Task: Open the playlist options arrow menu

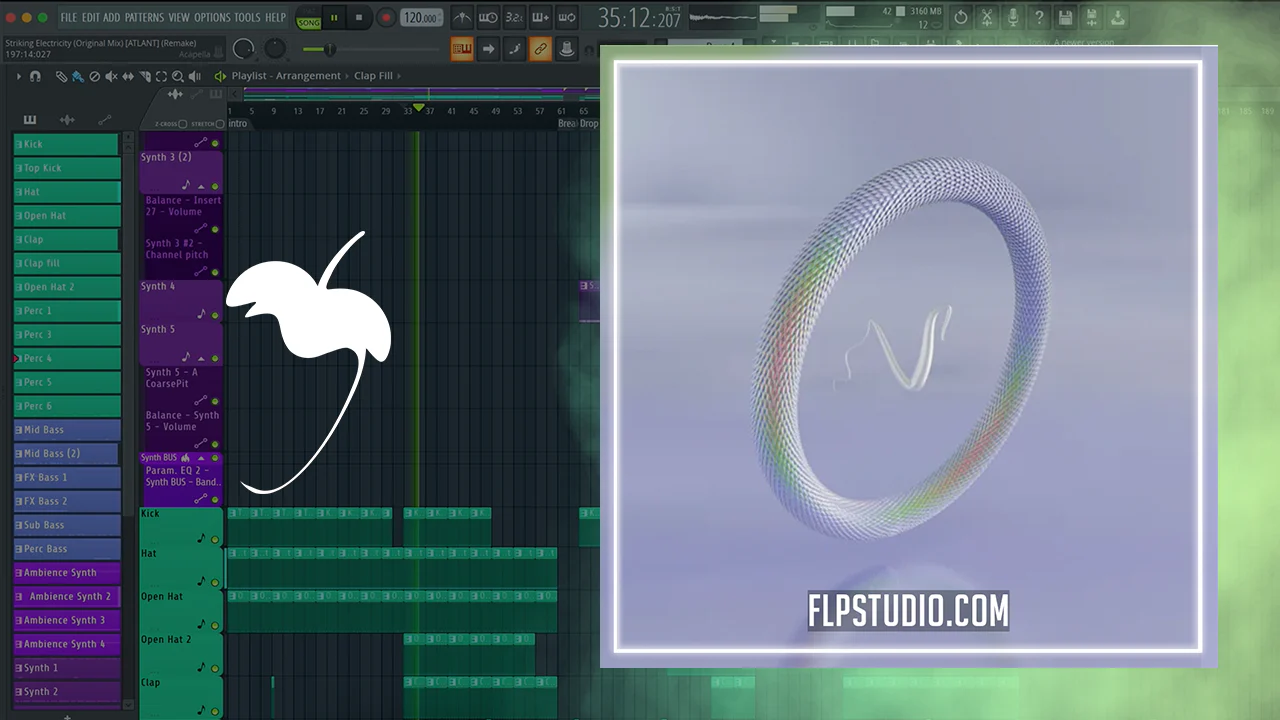Action: tap(18, 76)
